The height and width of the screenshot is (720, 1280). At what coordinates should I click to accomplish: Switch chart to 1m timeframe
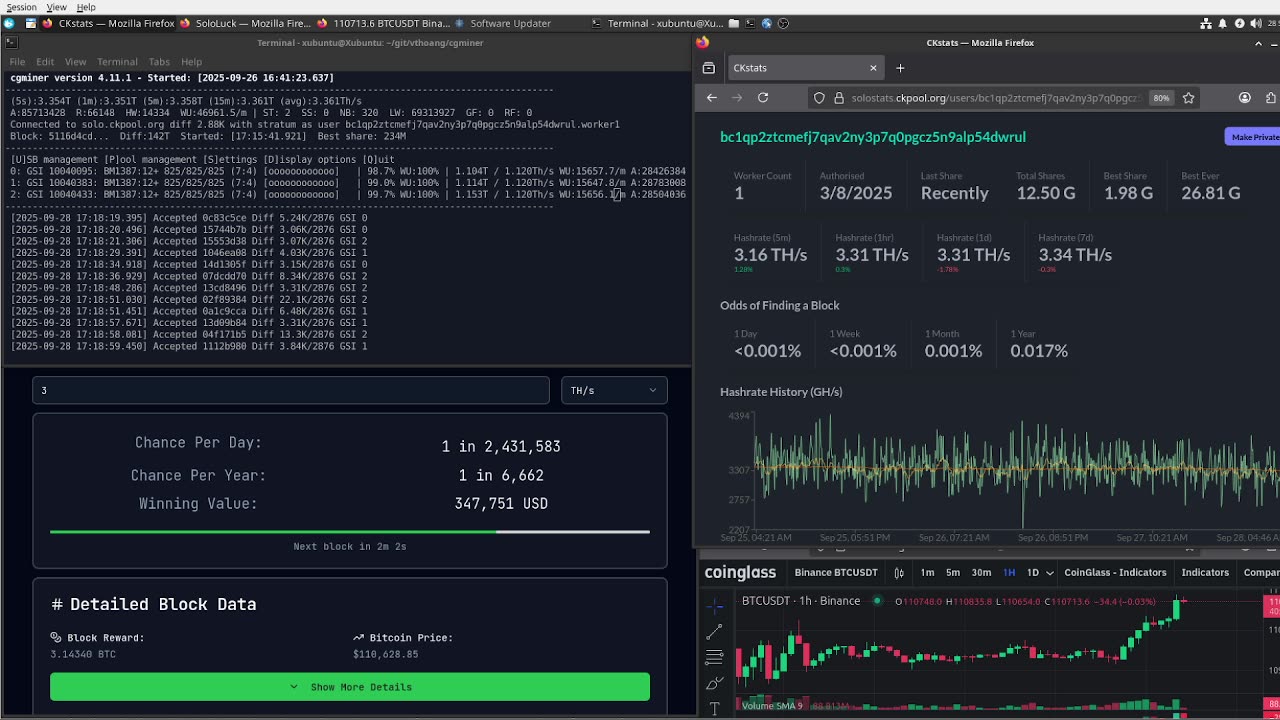click(x=927, y=573)
